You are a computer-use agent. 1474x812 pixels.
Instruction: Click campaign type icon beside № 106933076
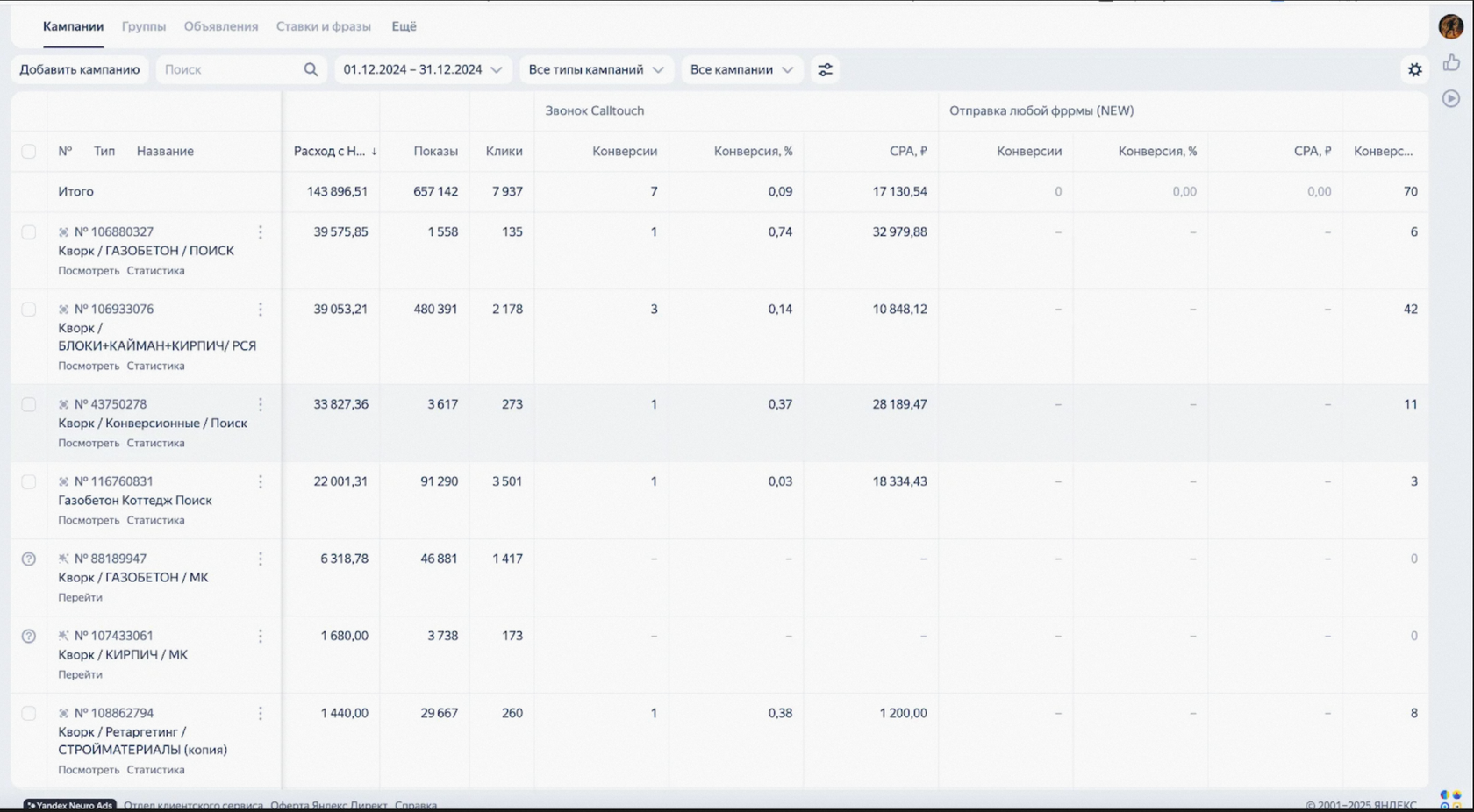coord(63,310)
